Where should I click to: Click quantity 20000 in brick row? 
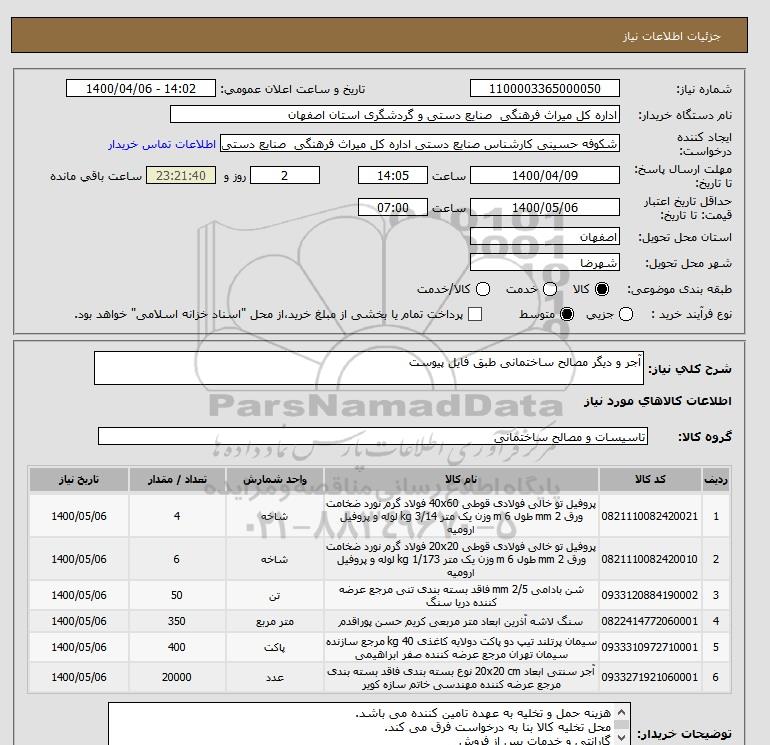177,677
